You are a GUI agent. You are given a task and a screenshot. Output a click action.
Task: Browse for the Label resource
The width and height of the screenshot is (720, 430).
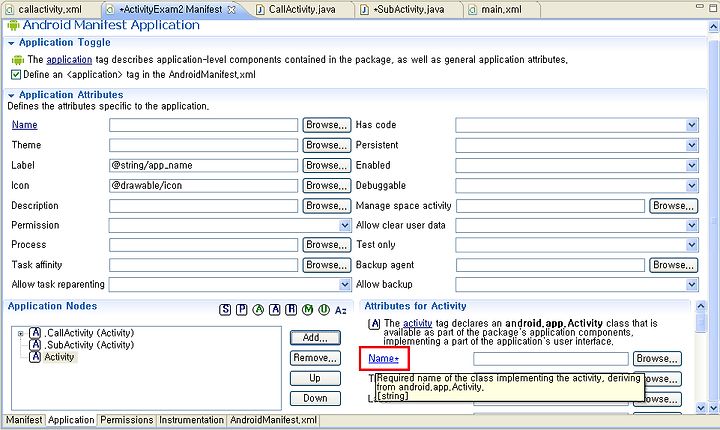click(326, 165)
